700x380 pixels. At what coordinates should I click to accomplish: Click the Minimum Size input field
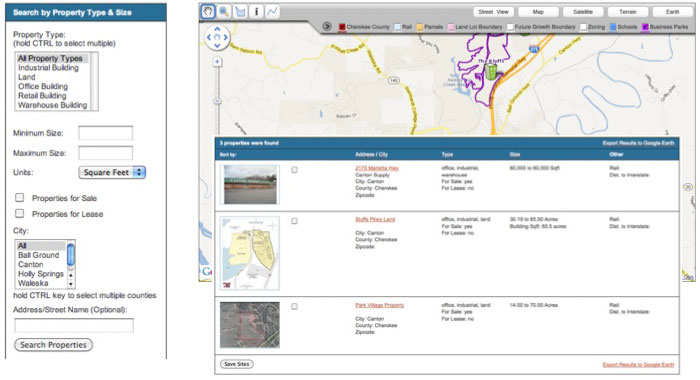coord(105,133)
